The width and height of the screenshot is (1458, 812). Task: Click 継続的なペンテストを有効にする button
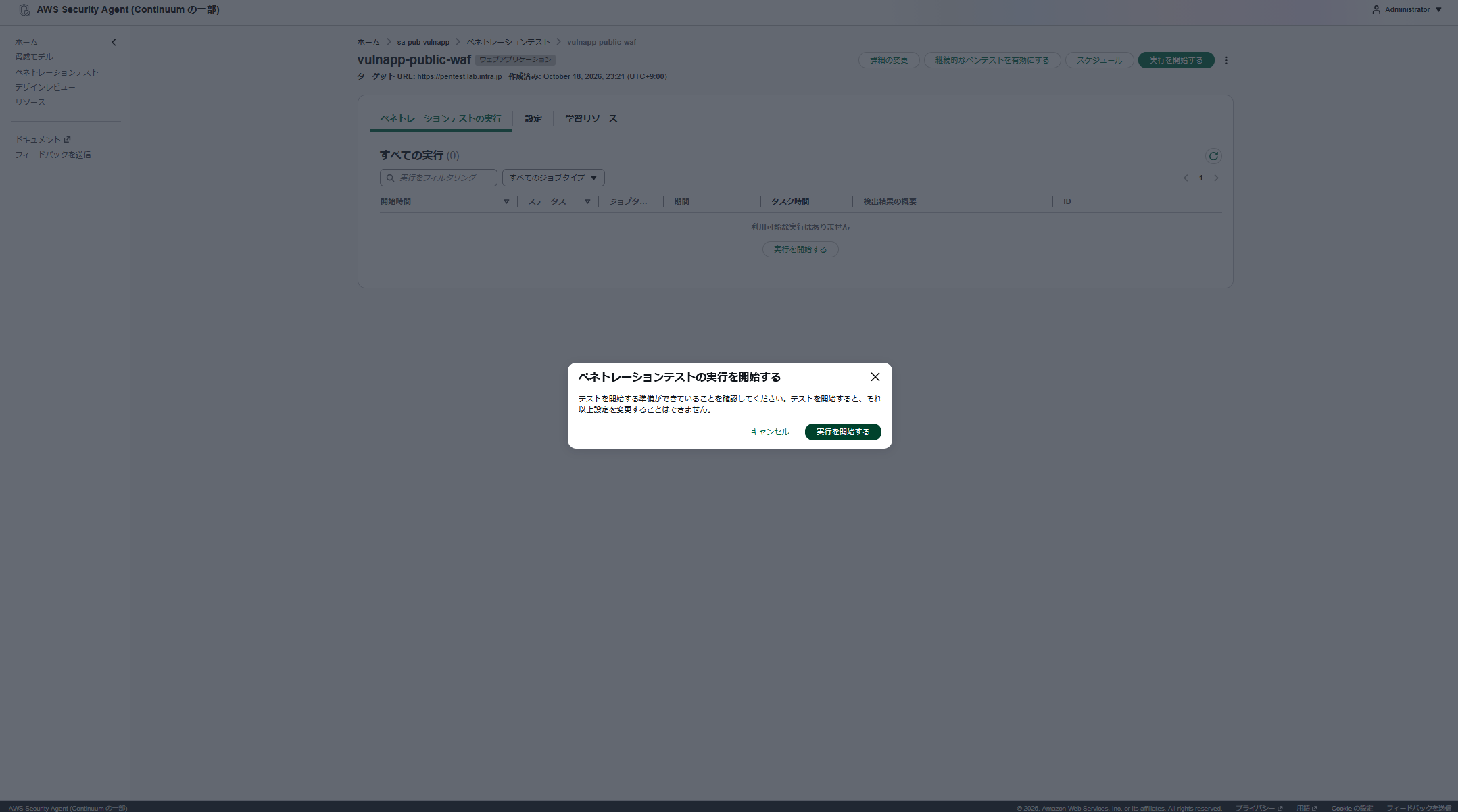point(992,60)
